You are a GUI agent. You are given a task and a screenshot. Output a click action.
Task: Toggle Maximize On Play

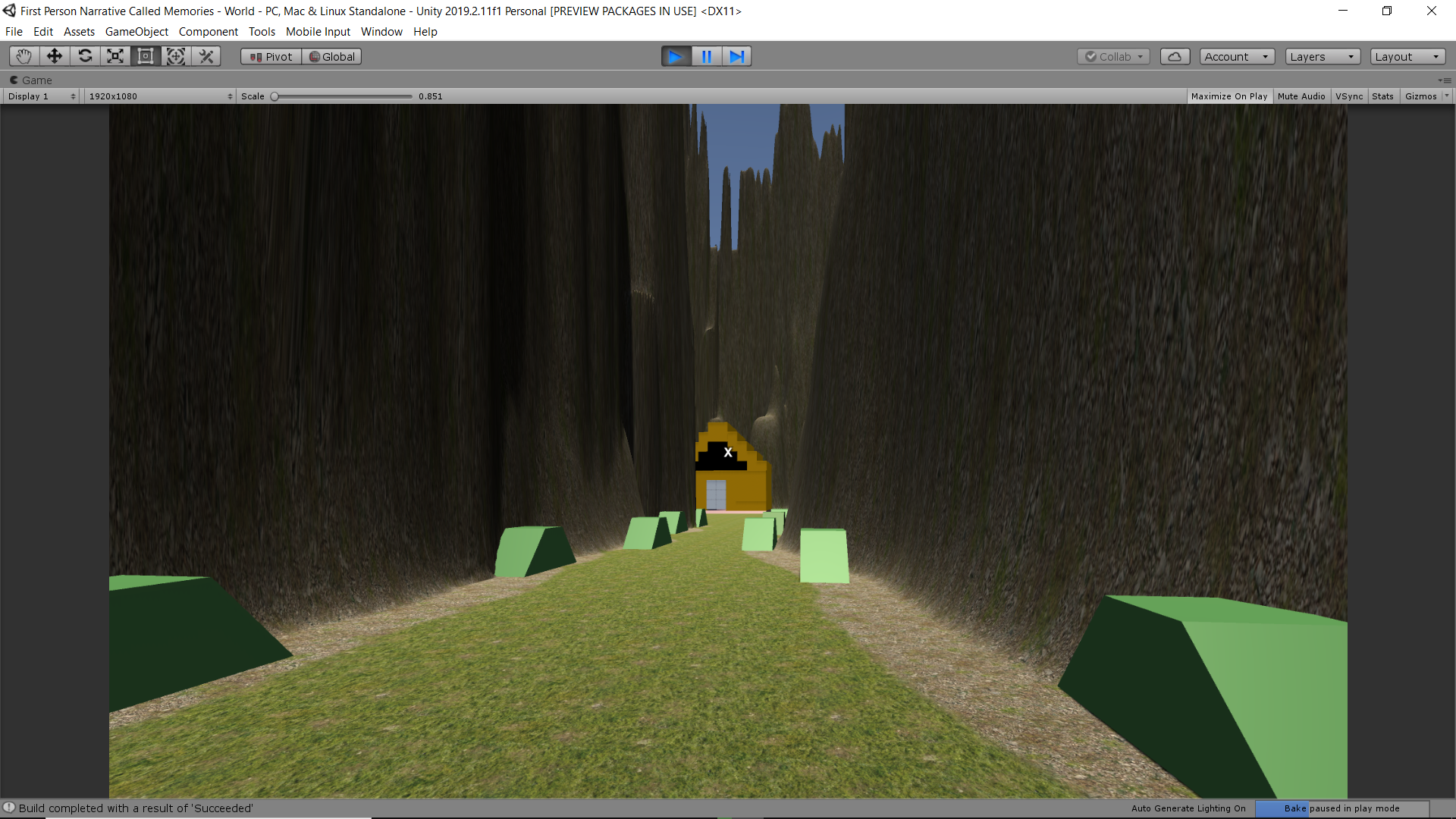[x=1228, y=96]
